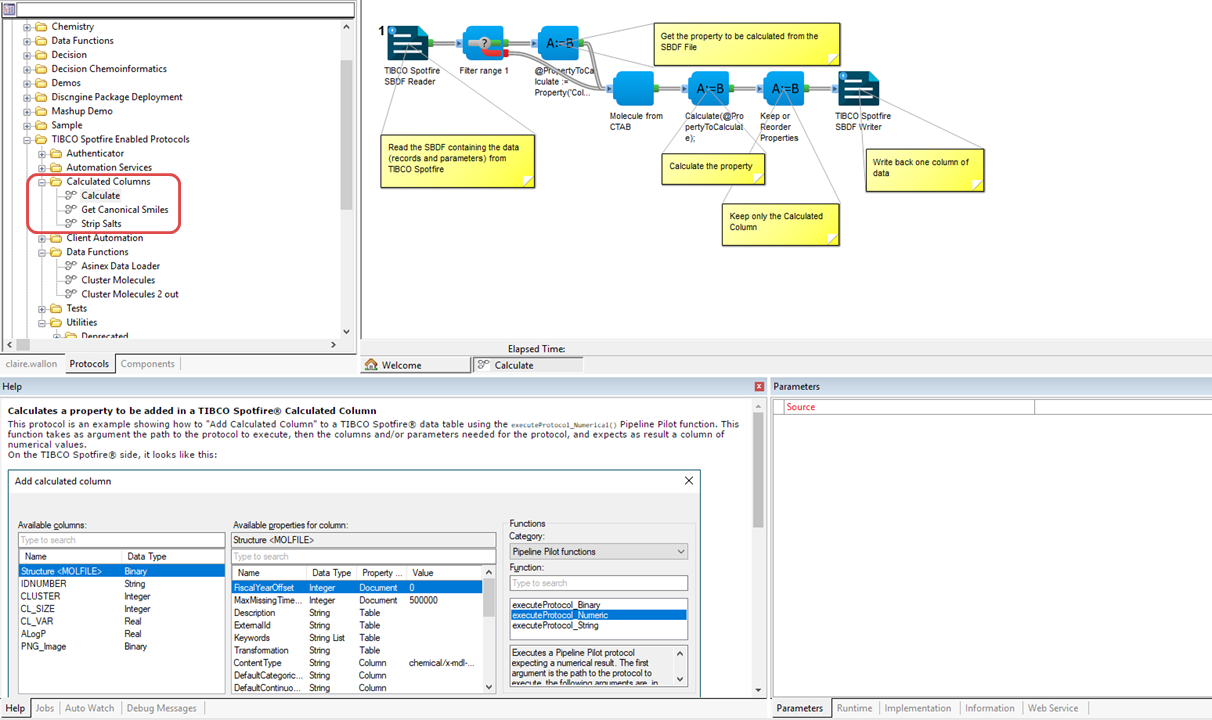Select Get Canonical Smiles protocol
The image size is (1212, 720).
125,210
